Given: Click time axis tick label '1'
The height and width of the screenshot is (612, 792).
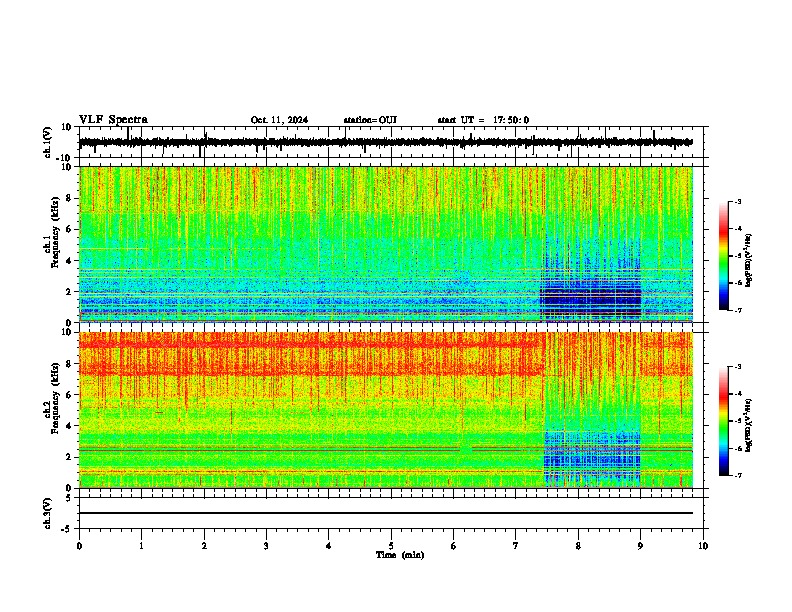Looking at the screenshot, I should pyautogui.click(x=141, y=546).
